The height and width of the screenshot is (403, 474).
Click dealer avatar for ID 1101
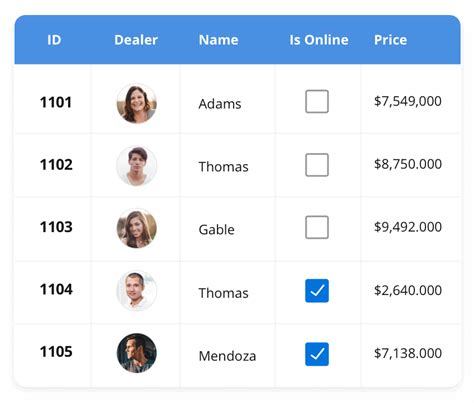(x=137, y=103)
